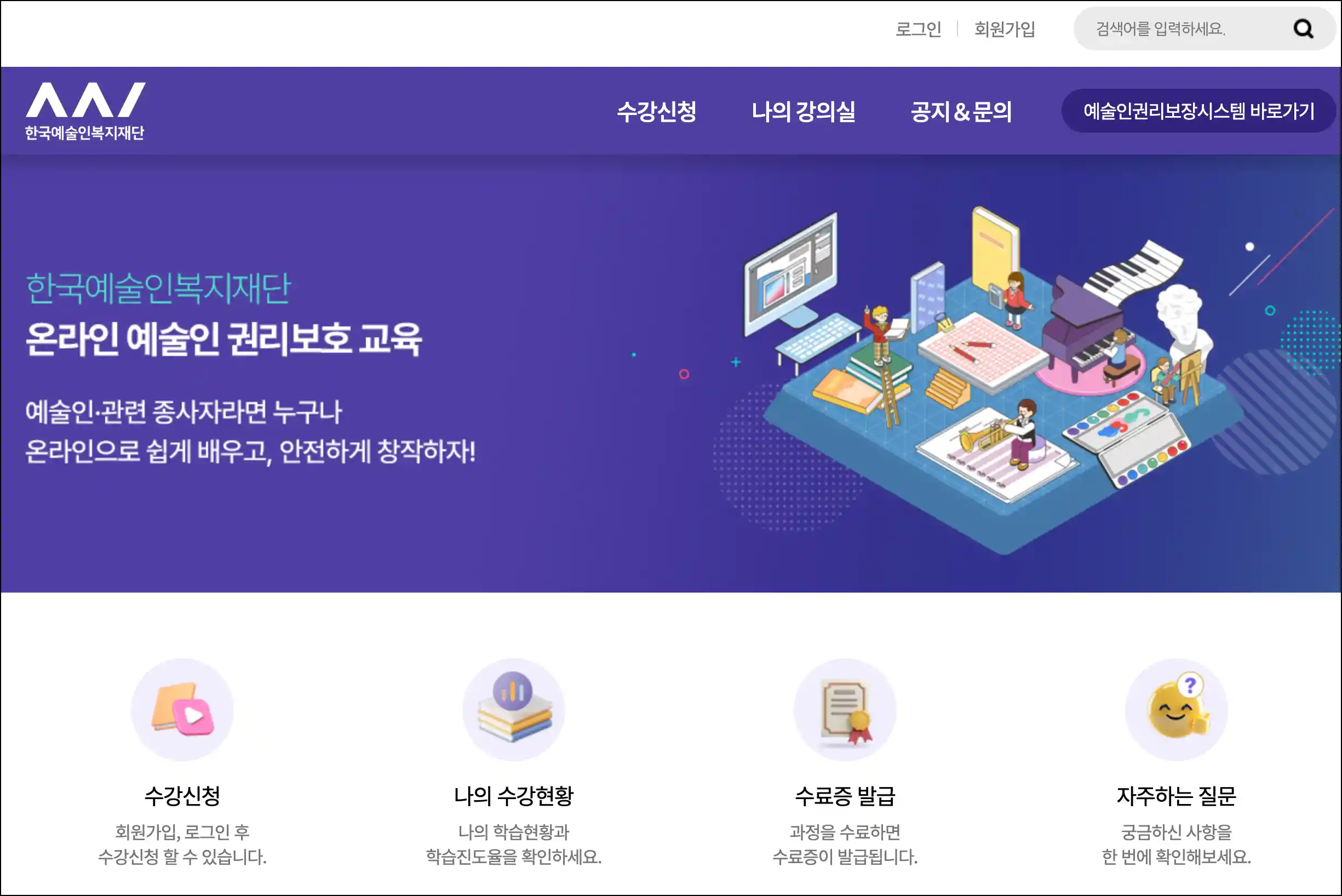This screenshot has height=896, width=1342.
Task: Open the 나의 수강현황 heading link
Action: [514, 795]
